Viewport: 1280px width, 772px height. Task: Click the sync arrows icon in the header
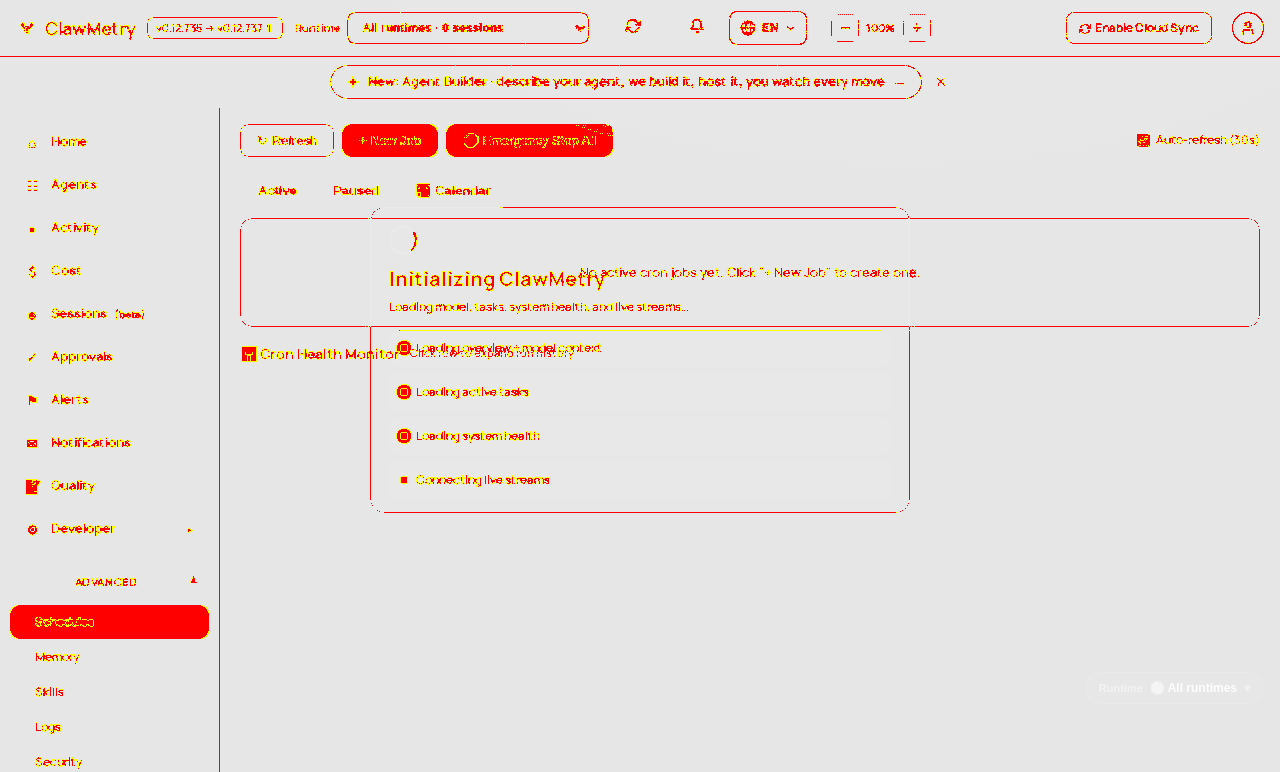[633, 26]
